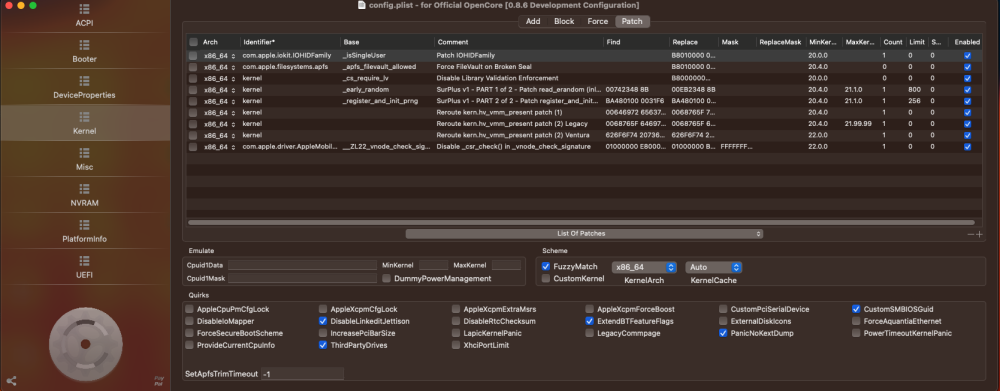Enable the AppleXcpmCfgLock quirk

[323, 309]
